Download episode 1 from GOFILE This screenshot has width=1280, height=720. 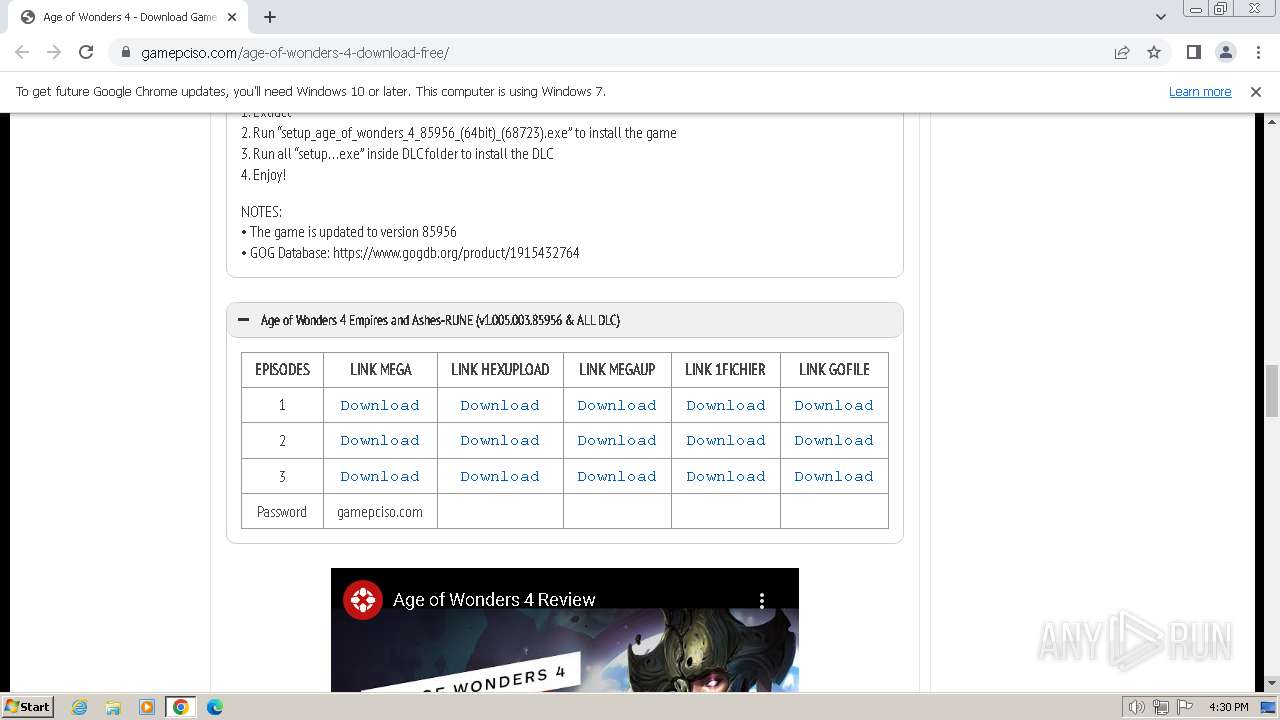(x=834, y=405)
